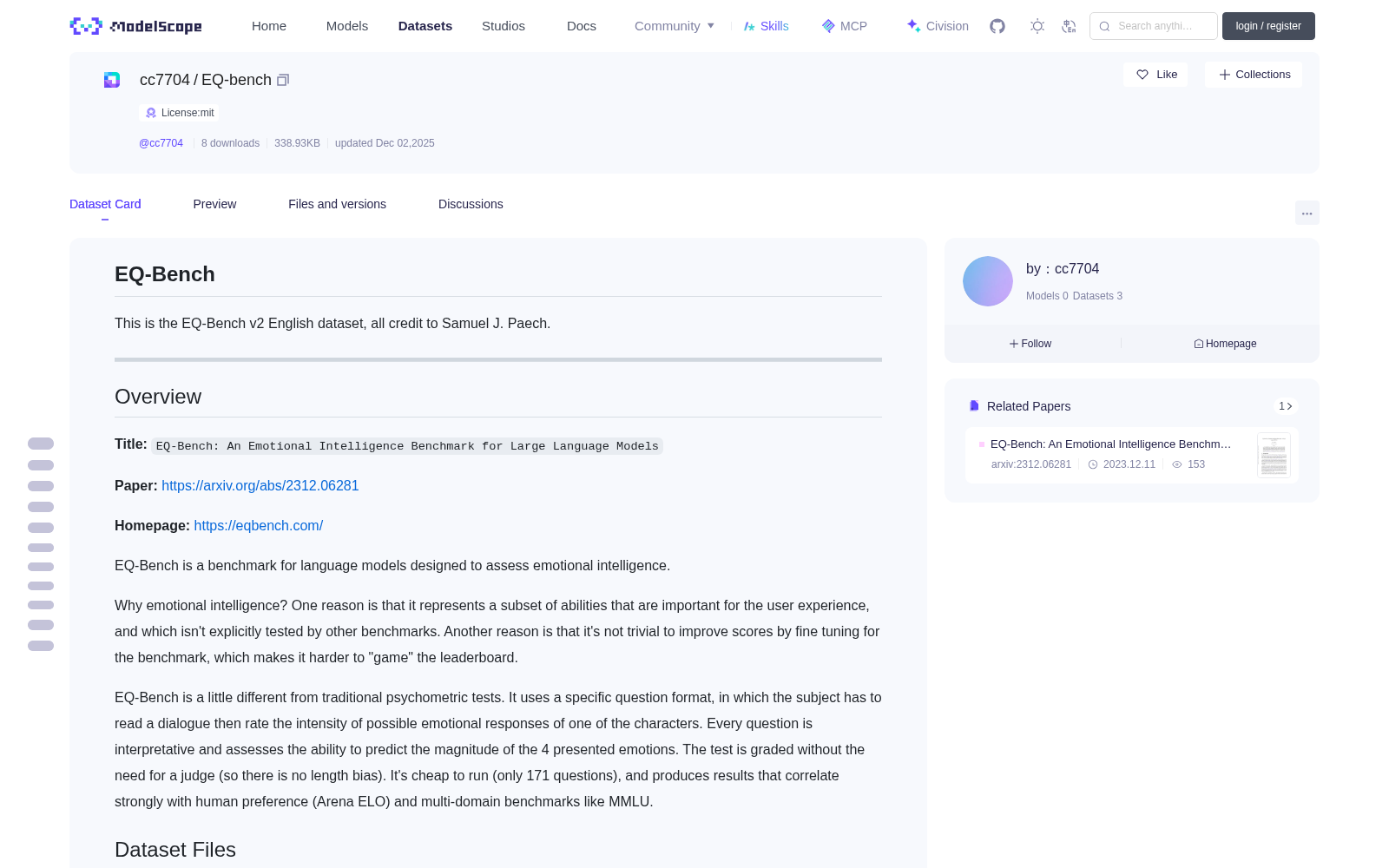
Task: Like the EQ-bench dataset
Action: tap(1156, 75)
